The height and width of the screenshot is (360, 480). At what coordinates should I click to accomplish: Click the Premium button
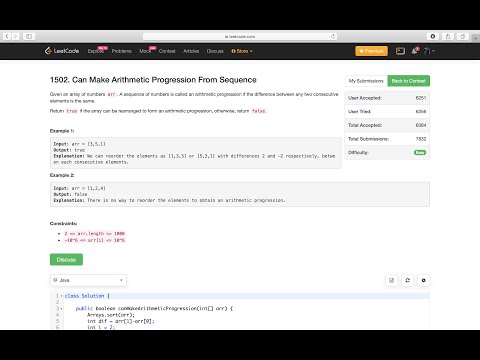(371, 51)
